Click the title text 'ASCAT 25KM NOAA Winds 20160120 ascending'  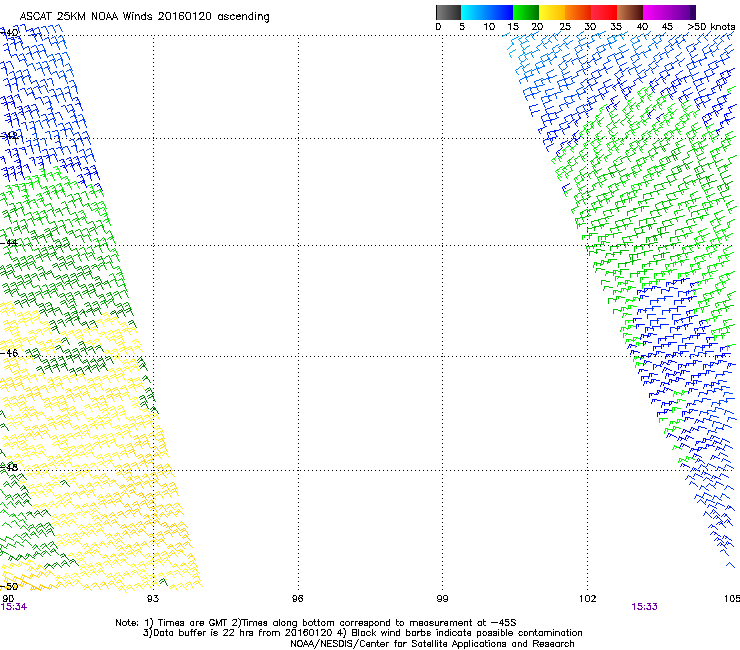[x=144, y=16]
